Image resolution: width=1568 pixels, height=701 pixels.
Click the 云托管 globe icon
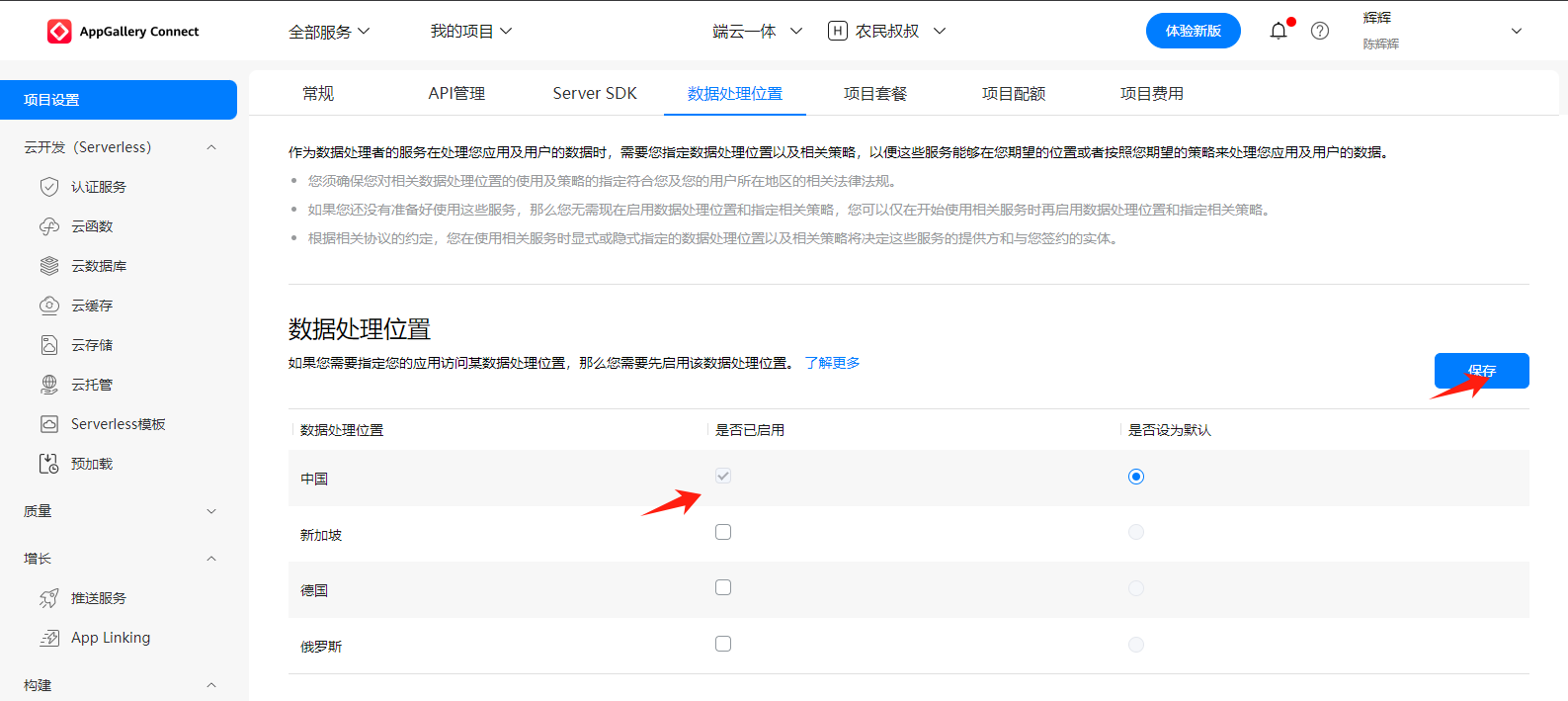[49, 385]
